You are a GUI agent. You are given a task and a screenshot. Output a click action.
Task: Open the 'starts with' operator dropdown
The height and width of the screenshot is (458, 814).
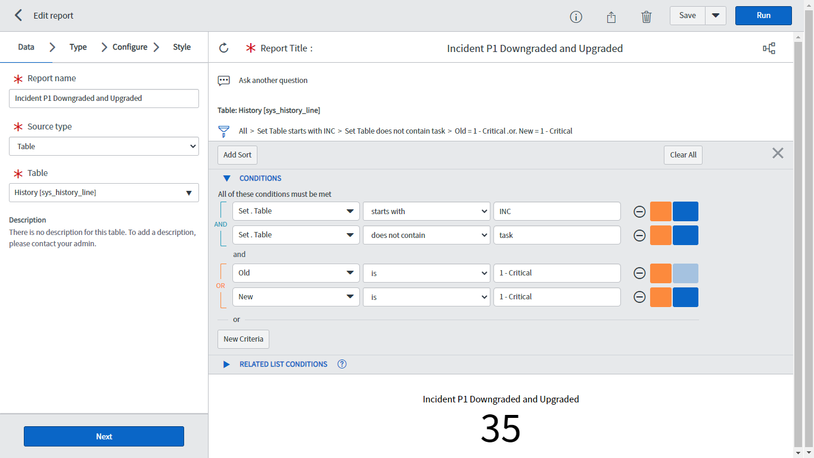tap(427, 211)
